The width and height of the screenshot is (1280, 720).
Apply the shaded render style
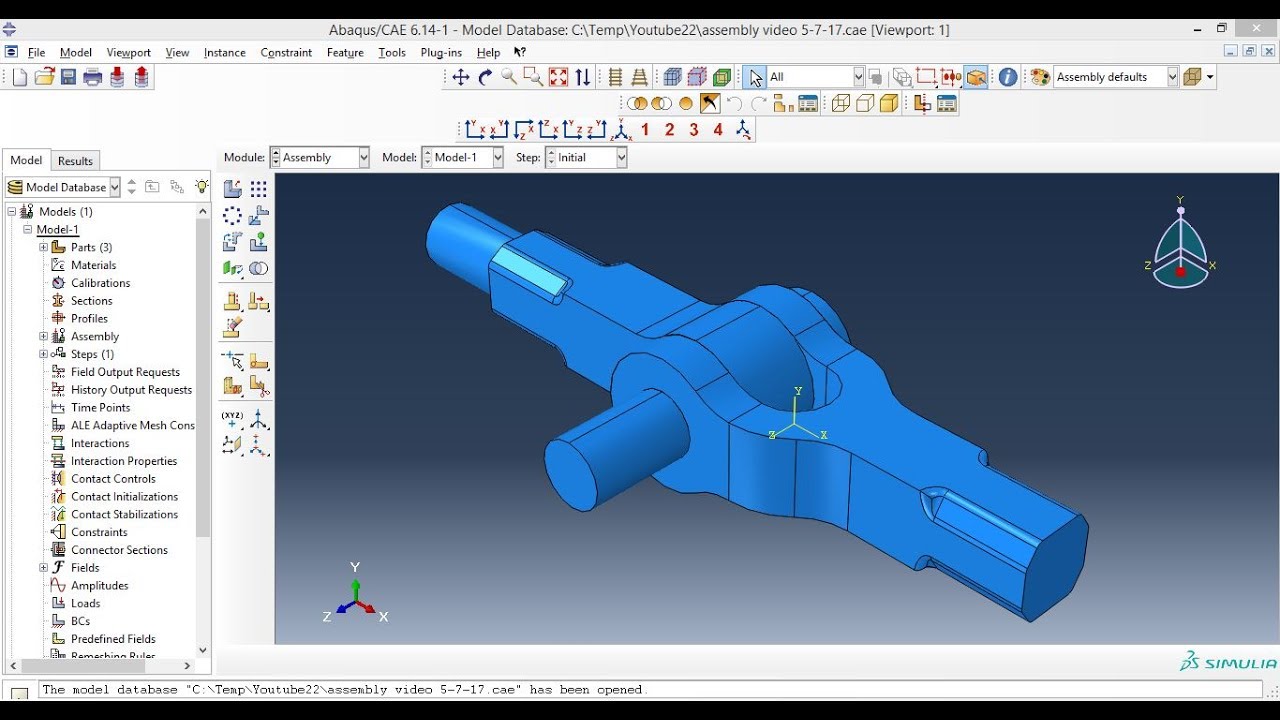pos(889,103)
